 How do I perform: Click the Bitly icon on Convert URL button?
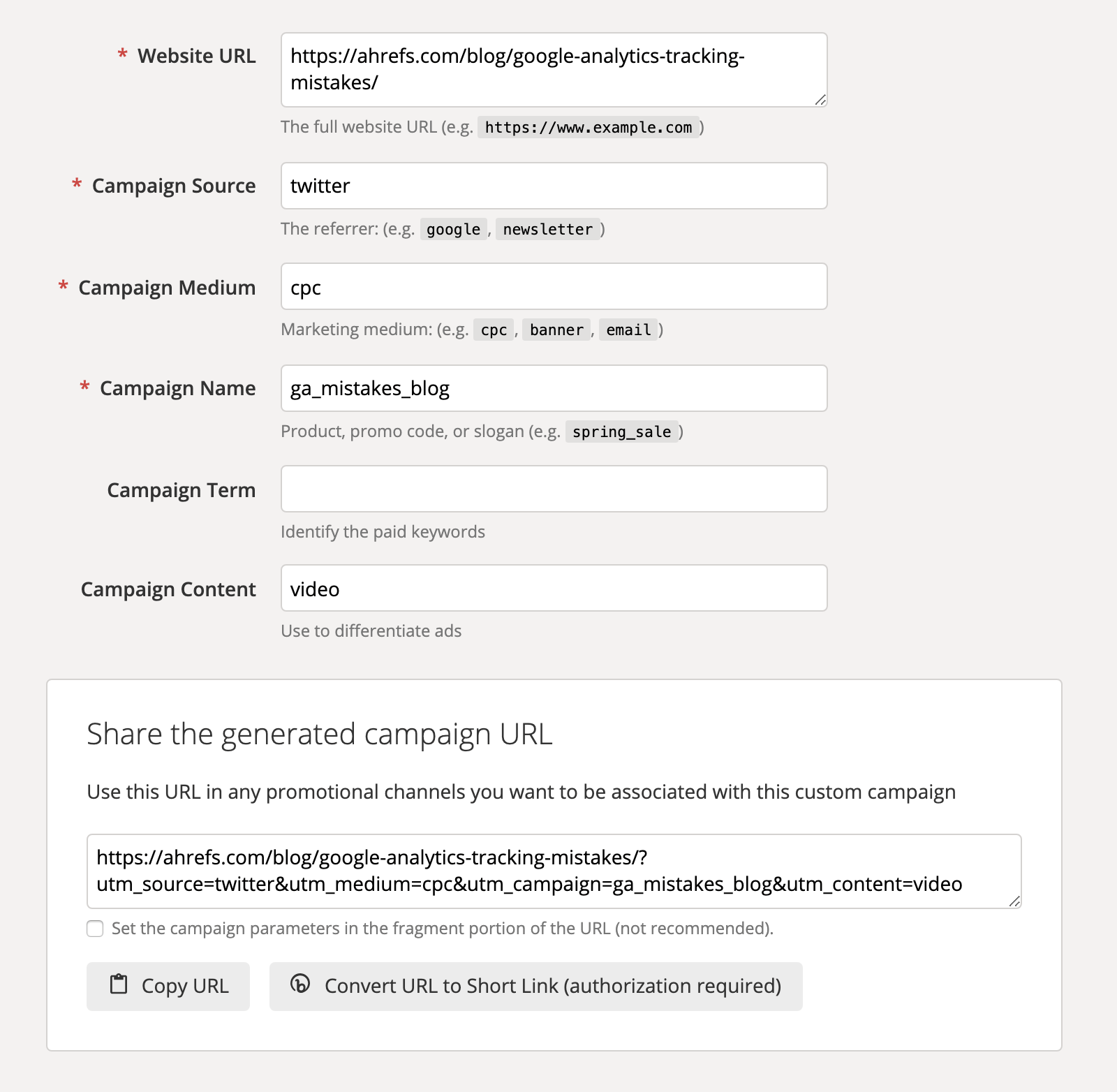pos(300,985)
